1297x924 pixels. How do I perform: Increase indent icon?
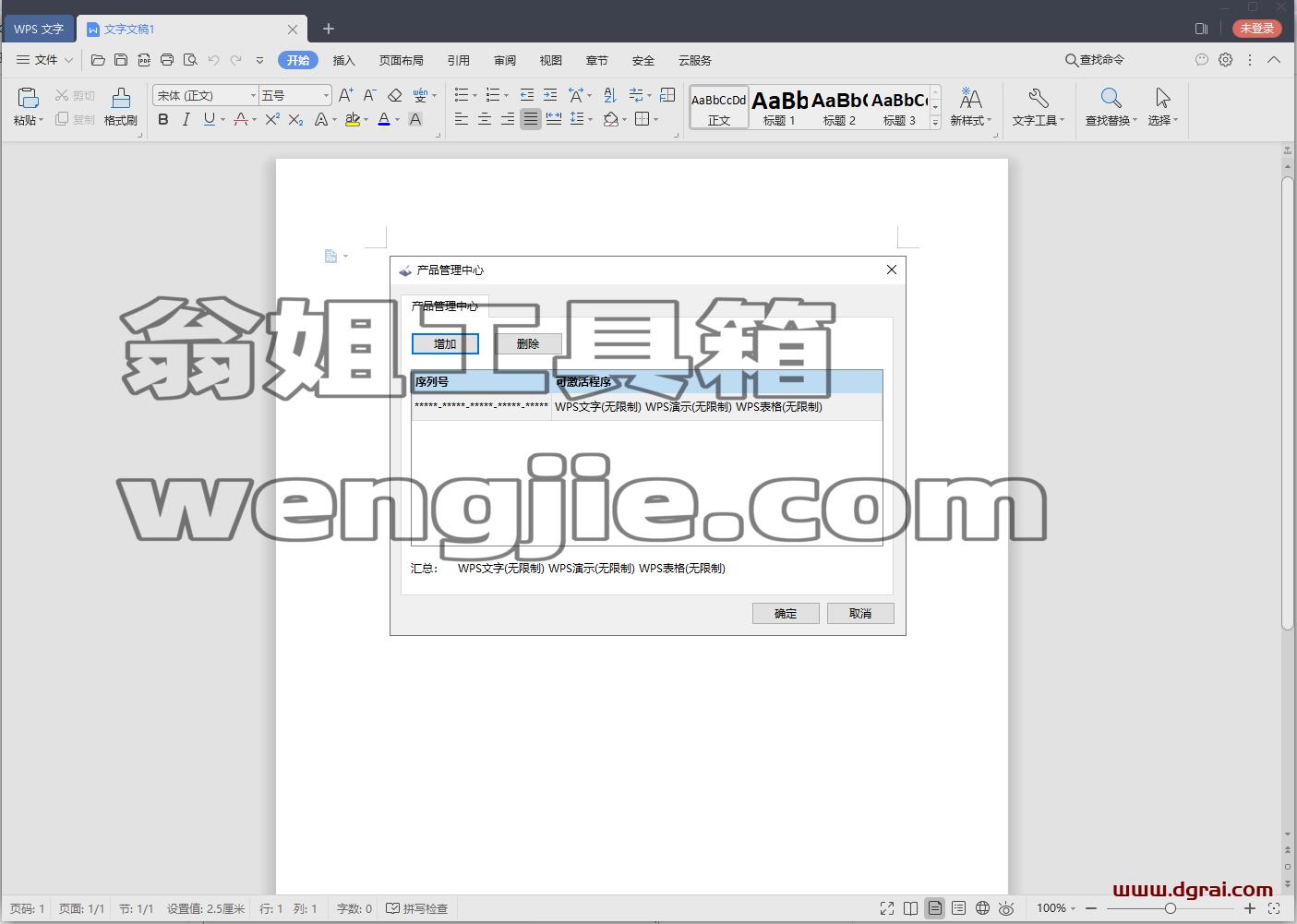[550, 95]
